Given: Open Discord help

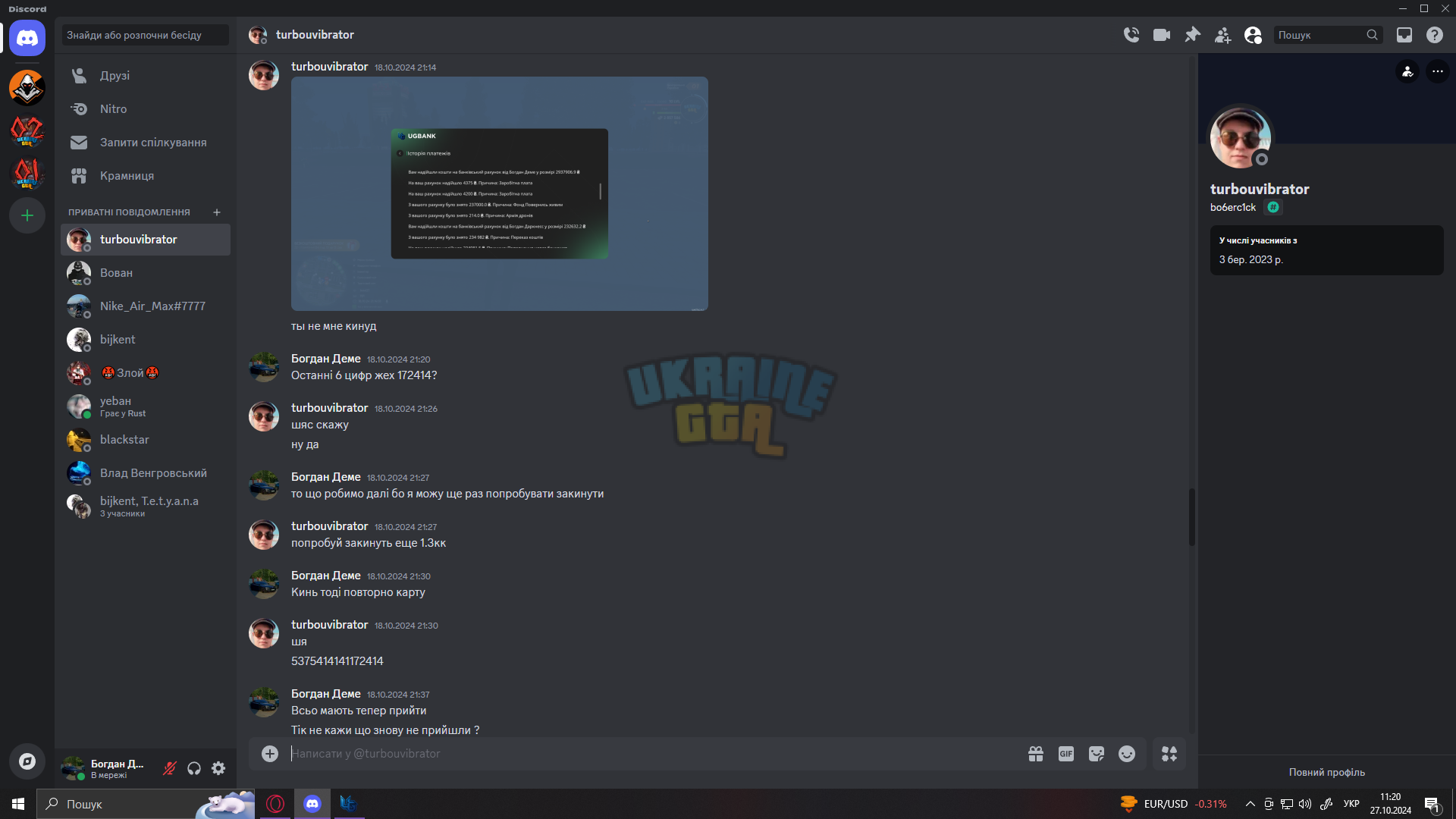Looking at the screenshot, I should point(1435,35).
